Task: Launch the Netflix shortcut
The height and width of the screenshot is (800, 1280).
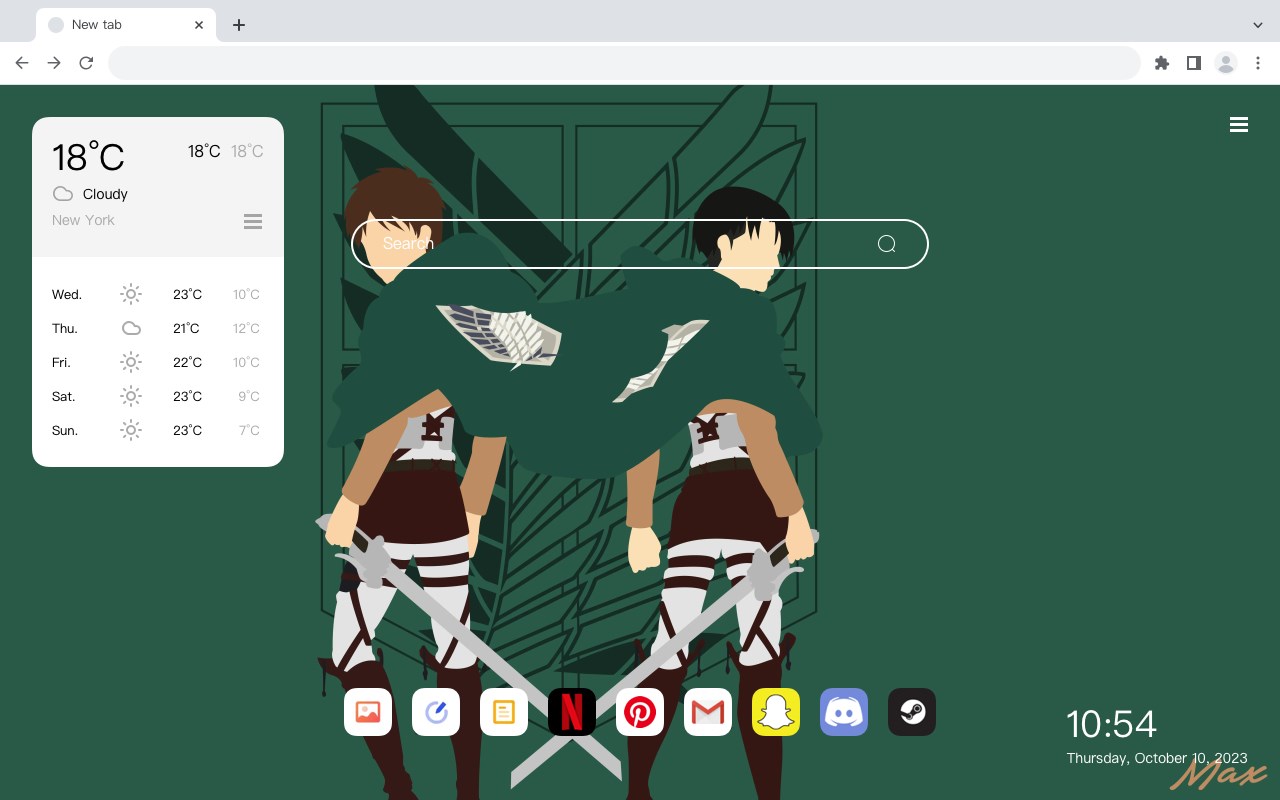Action: (x=572, y=712)
